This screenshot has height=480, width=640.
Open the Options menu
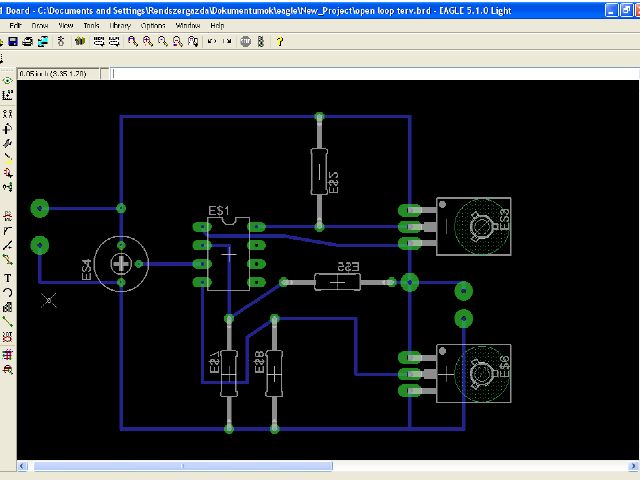coord(153,25)
